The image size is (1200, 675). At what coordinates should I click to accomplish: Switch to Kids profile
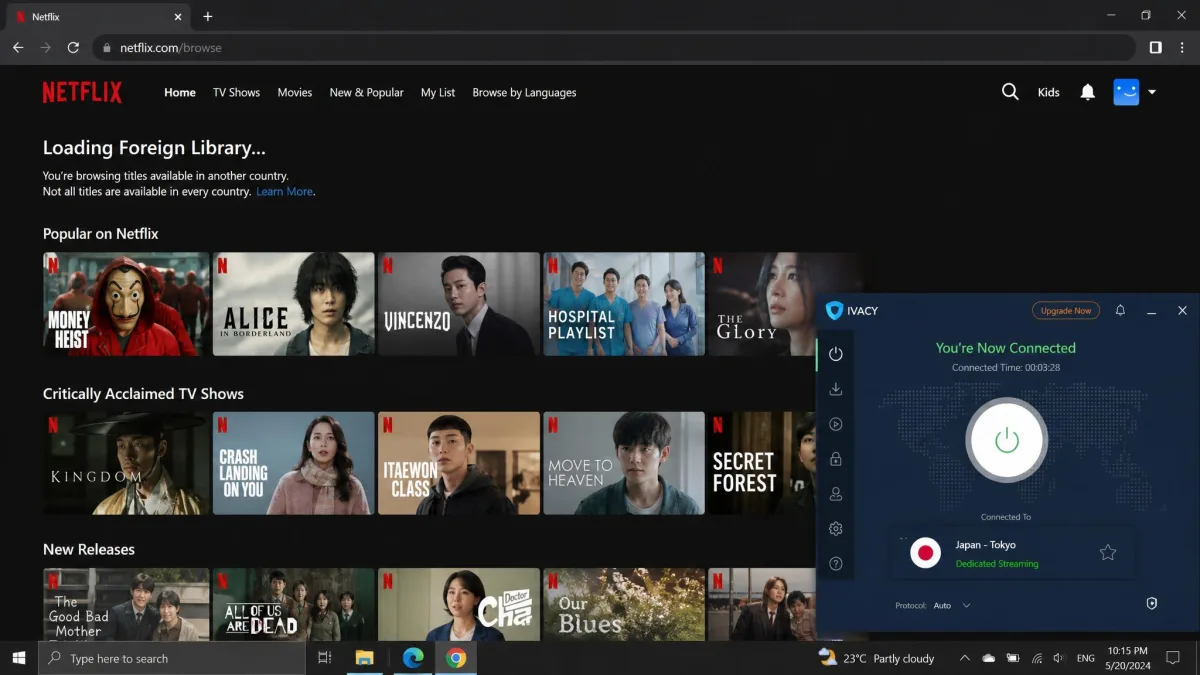click(x=1048, y=92)
